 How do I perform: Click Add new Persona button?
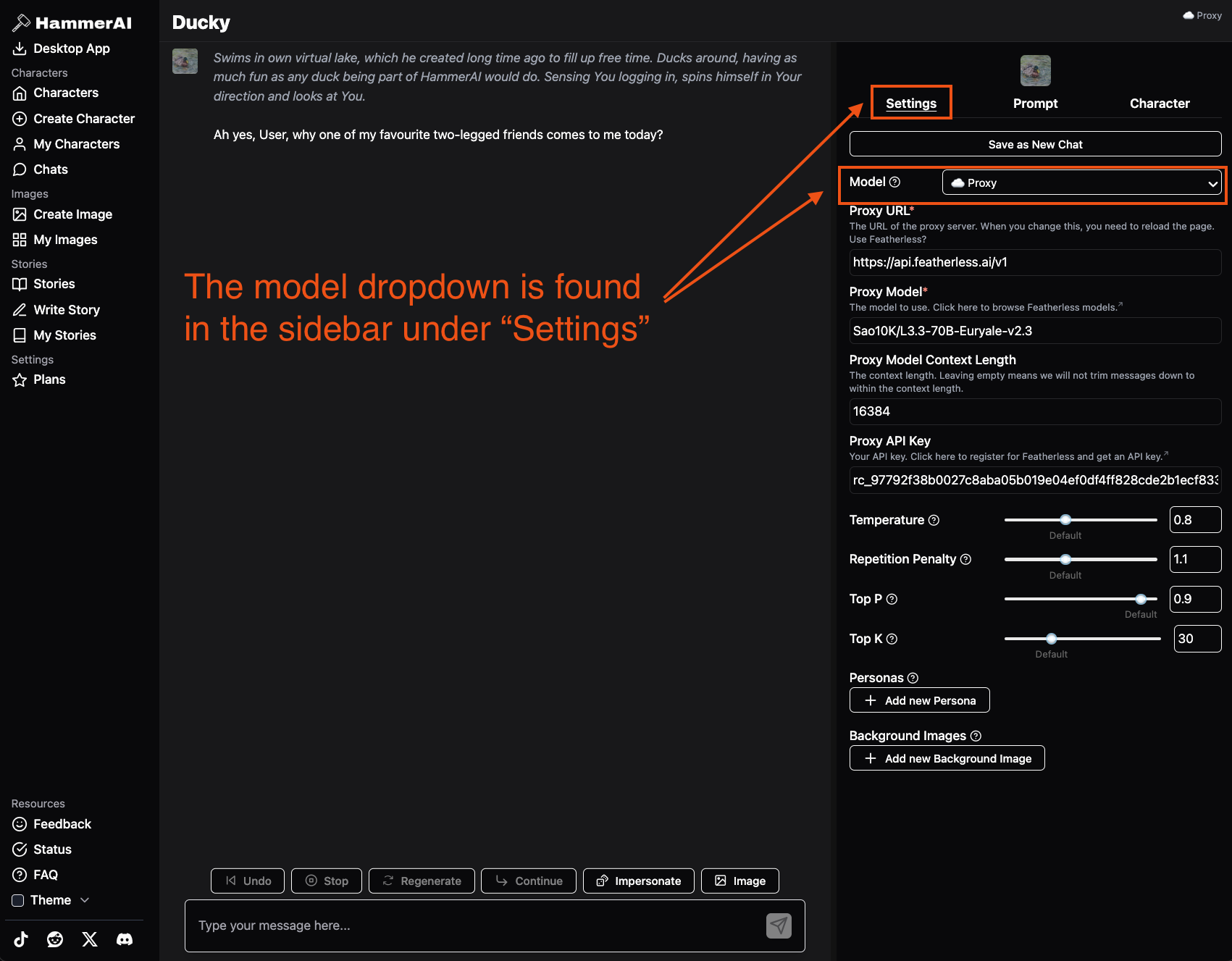tap(920, 700)
